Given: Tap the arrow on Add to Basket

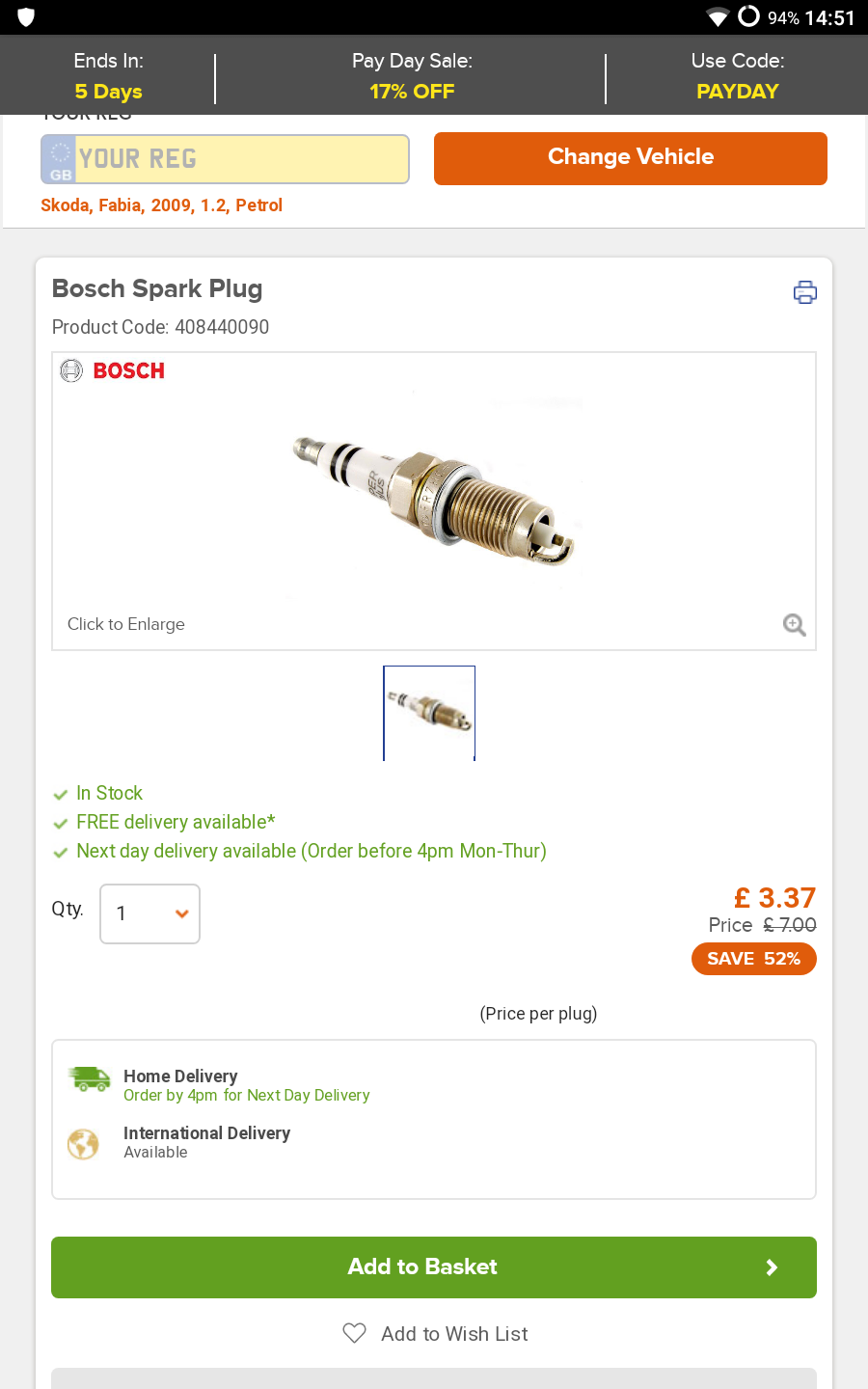Looking at the screenshot, I should [x=772, y=1267].
